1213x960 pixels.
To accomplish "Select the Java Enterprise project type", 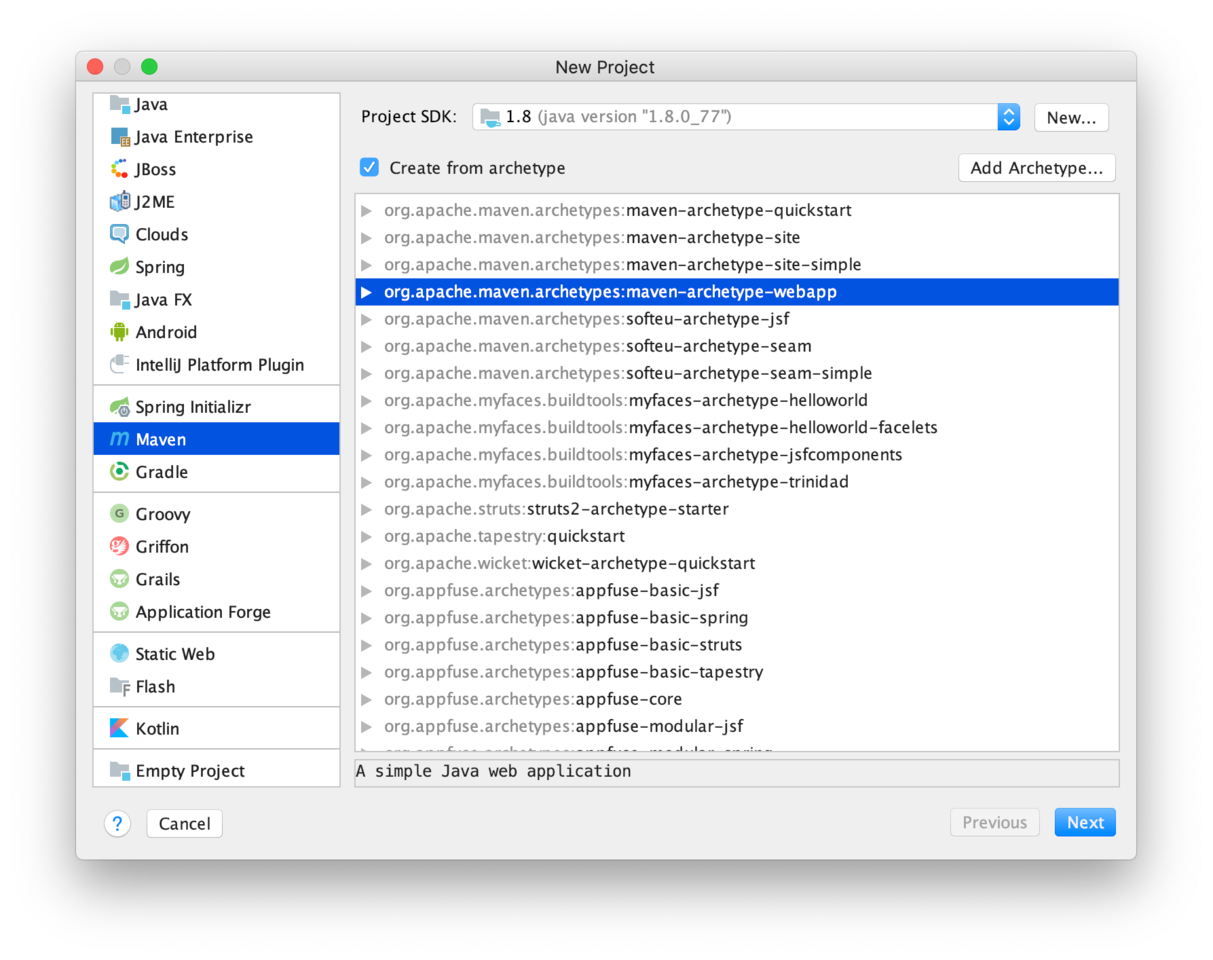I will pyautogui.click(x=216, y=137).
